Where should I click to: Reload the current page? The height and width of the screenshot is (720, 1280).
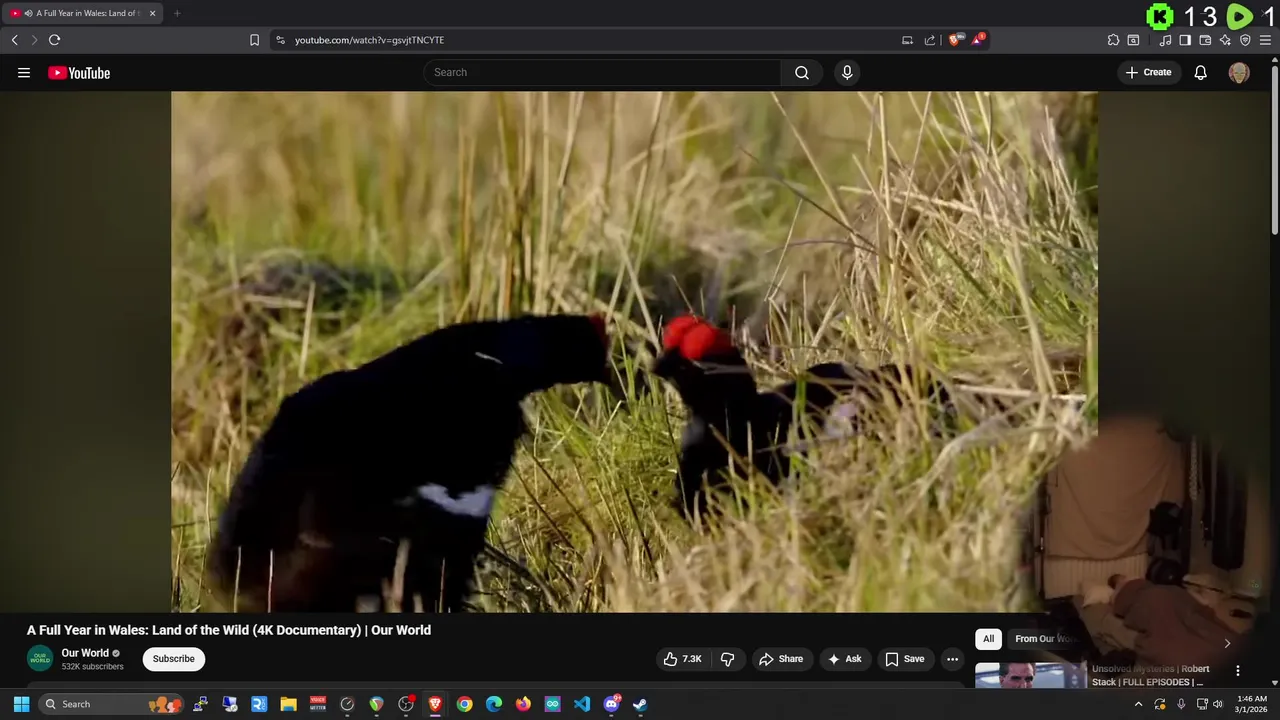55,40
